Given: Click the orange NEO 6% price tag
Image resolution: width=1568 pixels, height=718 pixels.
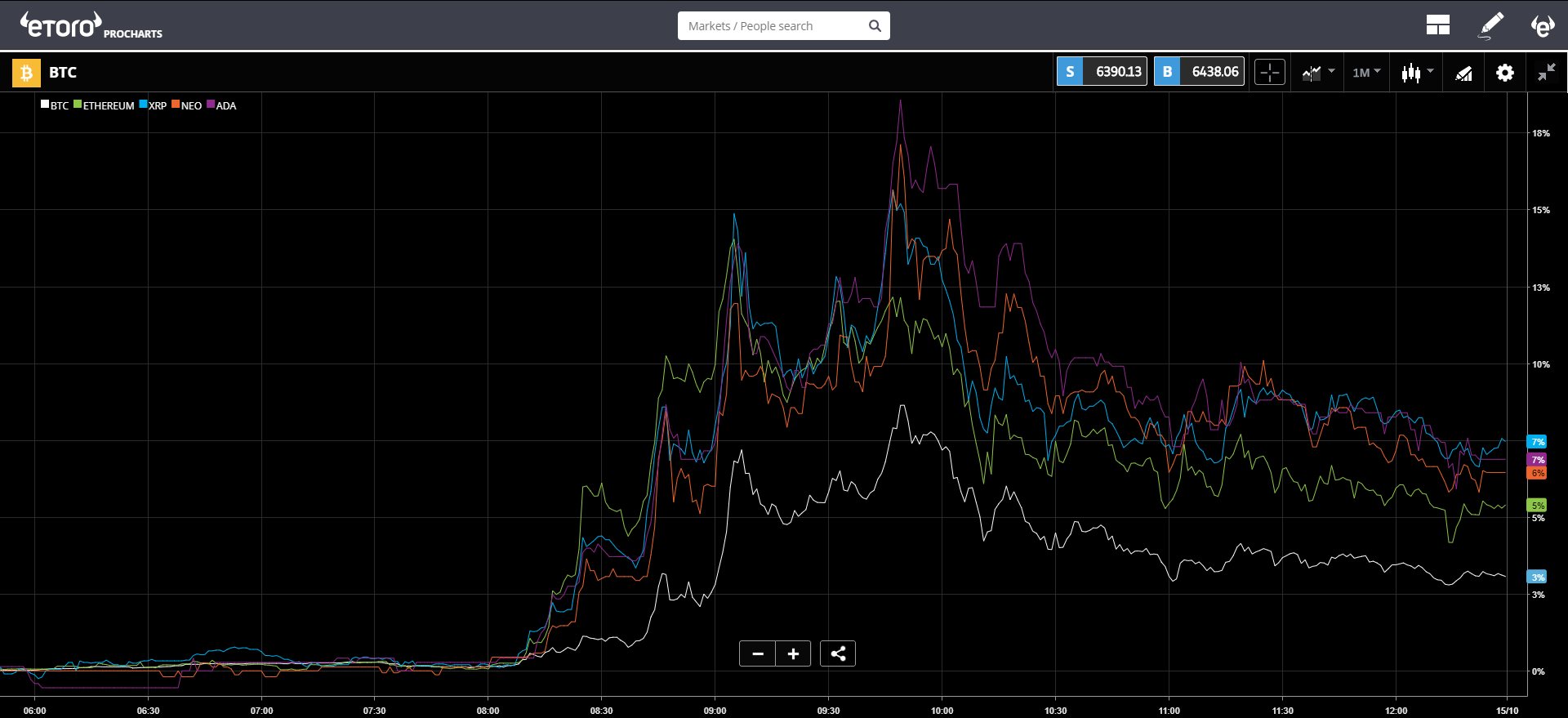Looking at the screenshot, I should click(x=1537, y=473).
